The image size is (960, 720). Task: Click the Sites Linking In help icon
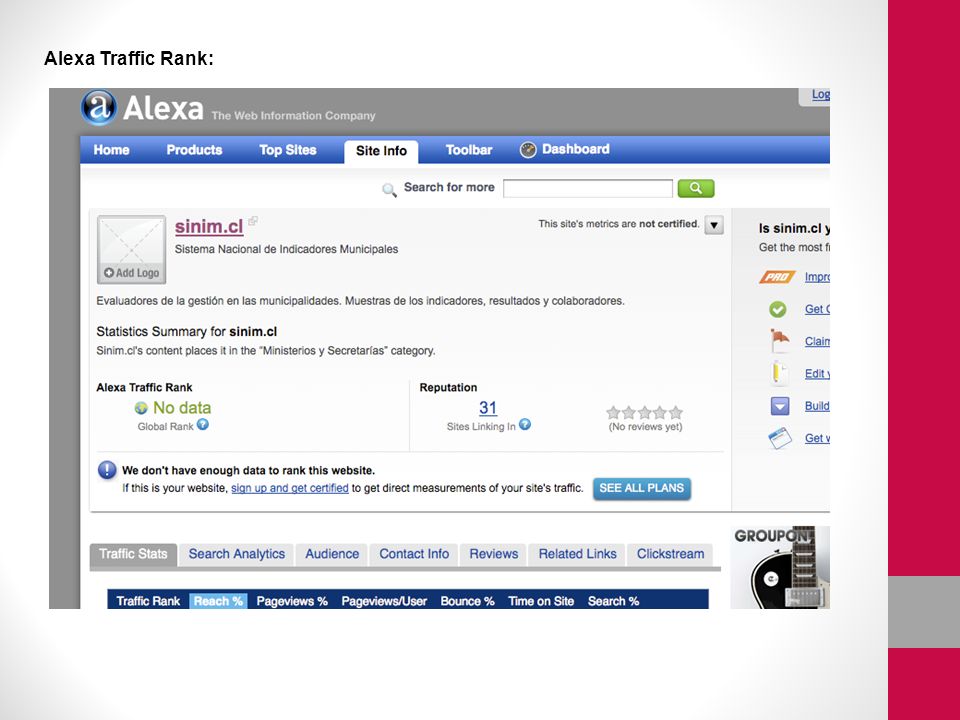click(x=525, y=424)
